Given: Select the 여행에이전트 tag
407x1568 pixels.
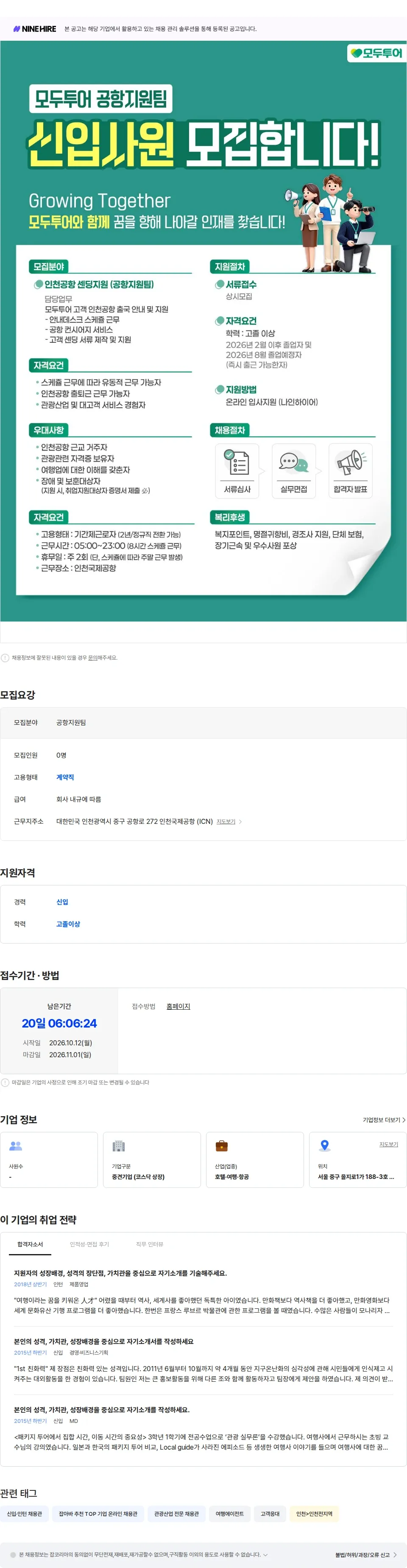Looking at the screenshot, I should click(229, 1514).
